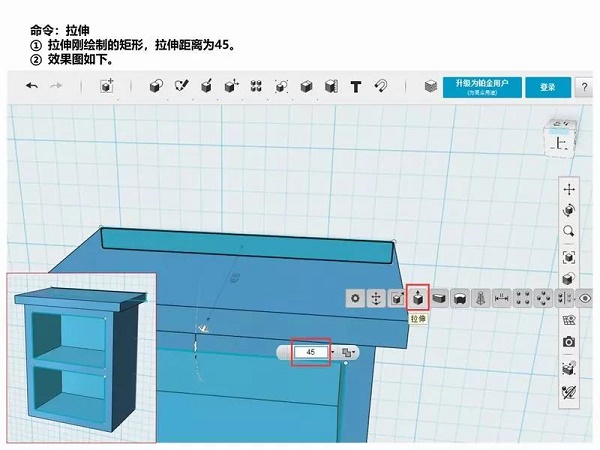Image resolution: width=600 pixels, height=450 pixels.
Task: Toggle grid visibility icon in navigation bar
Action: (x=569, y=320)
